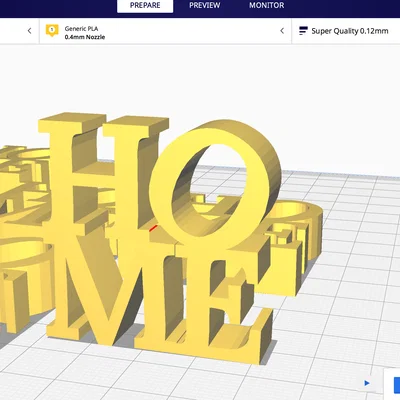The image size is (400, 400).
Task: Click the Generic PLA material icon
Action: coord(52,30)
